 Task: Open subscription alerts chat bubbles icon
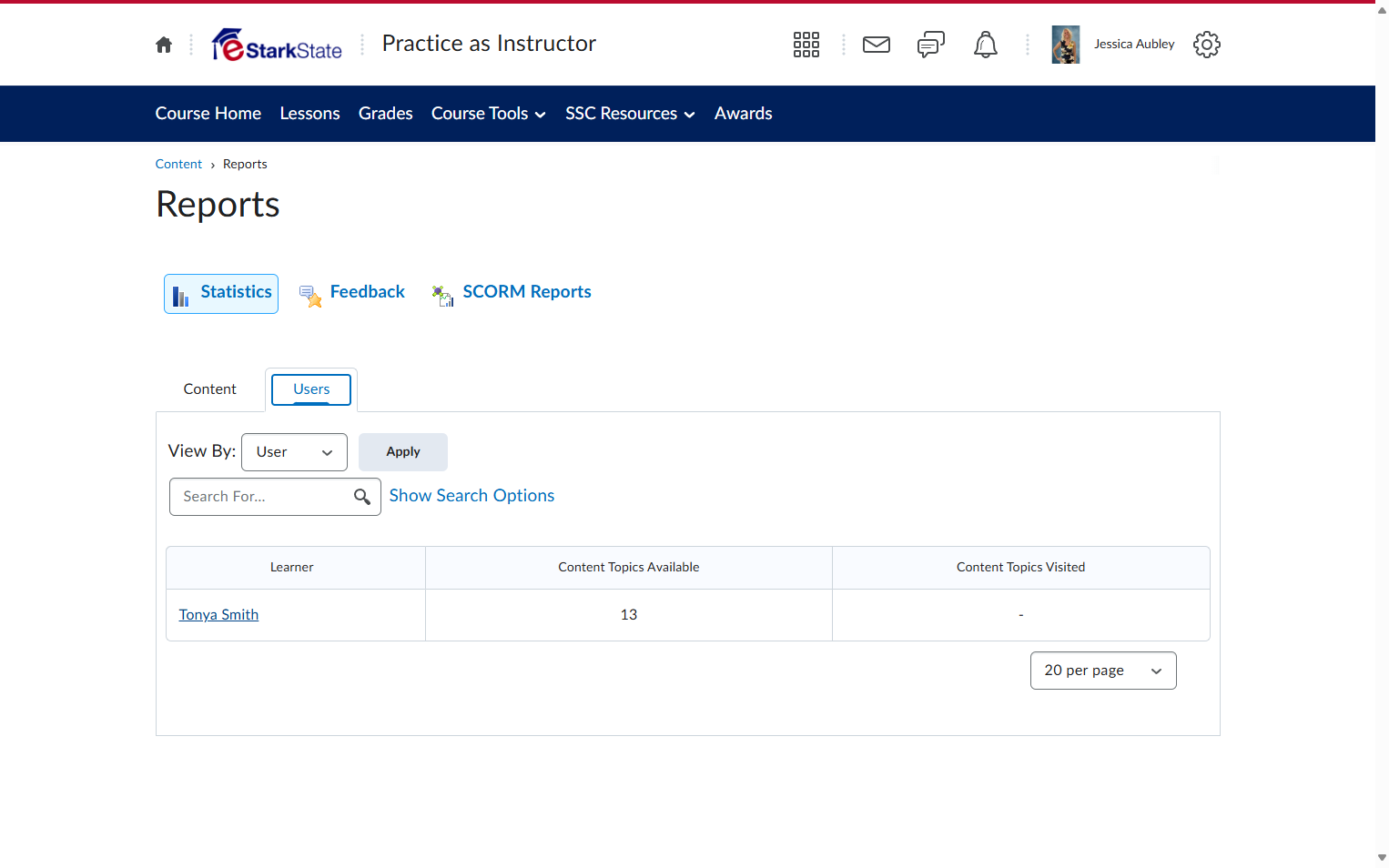coord(931,45)
